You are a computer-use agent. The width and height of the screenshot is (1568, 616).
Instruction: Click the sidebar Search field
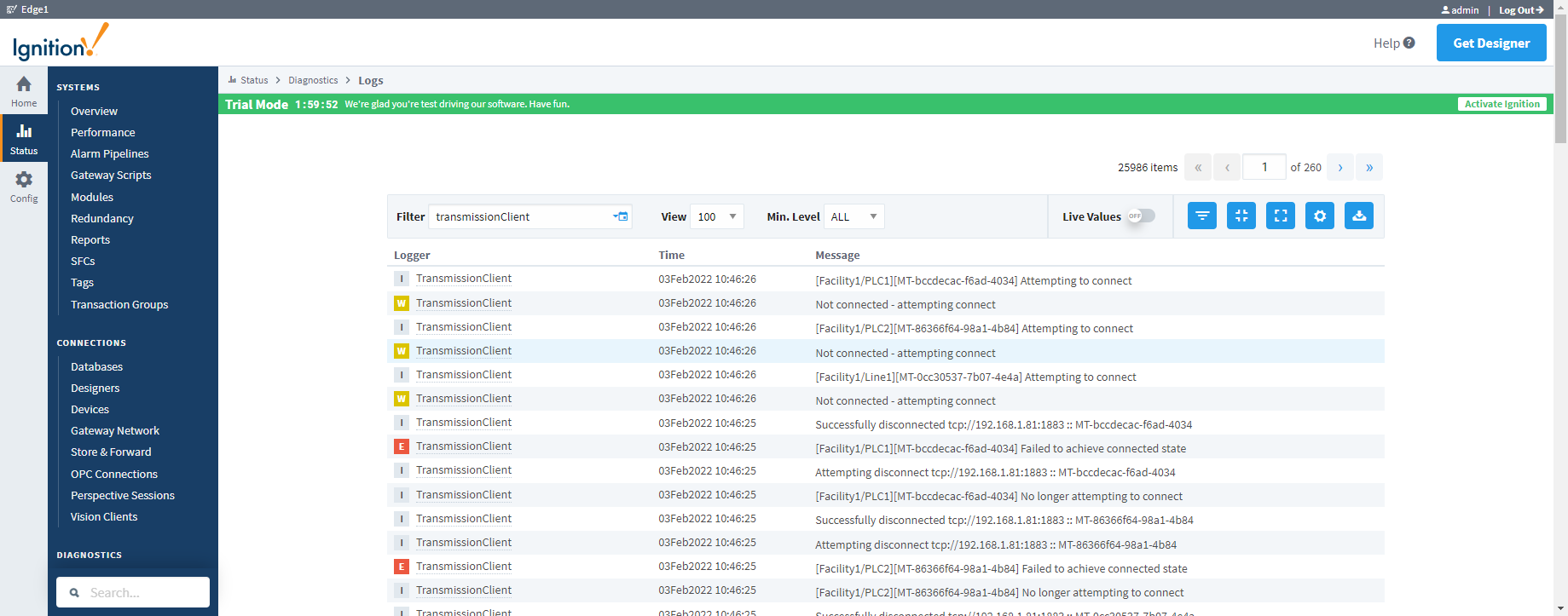[133, 592]
